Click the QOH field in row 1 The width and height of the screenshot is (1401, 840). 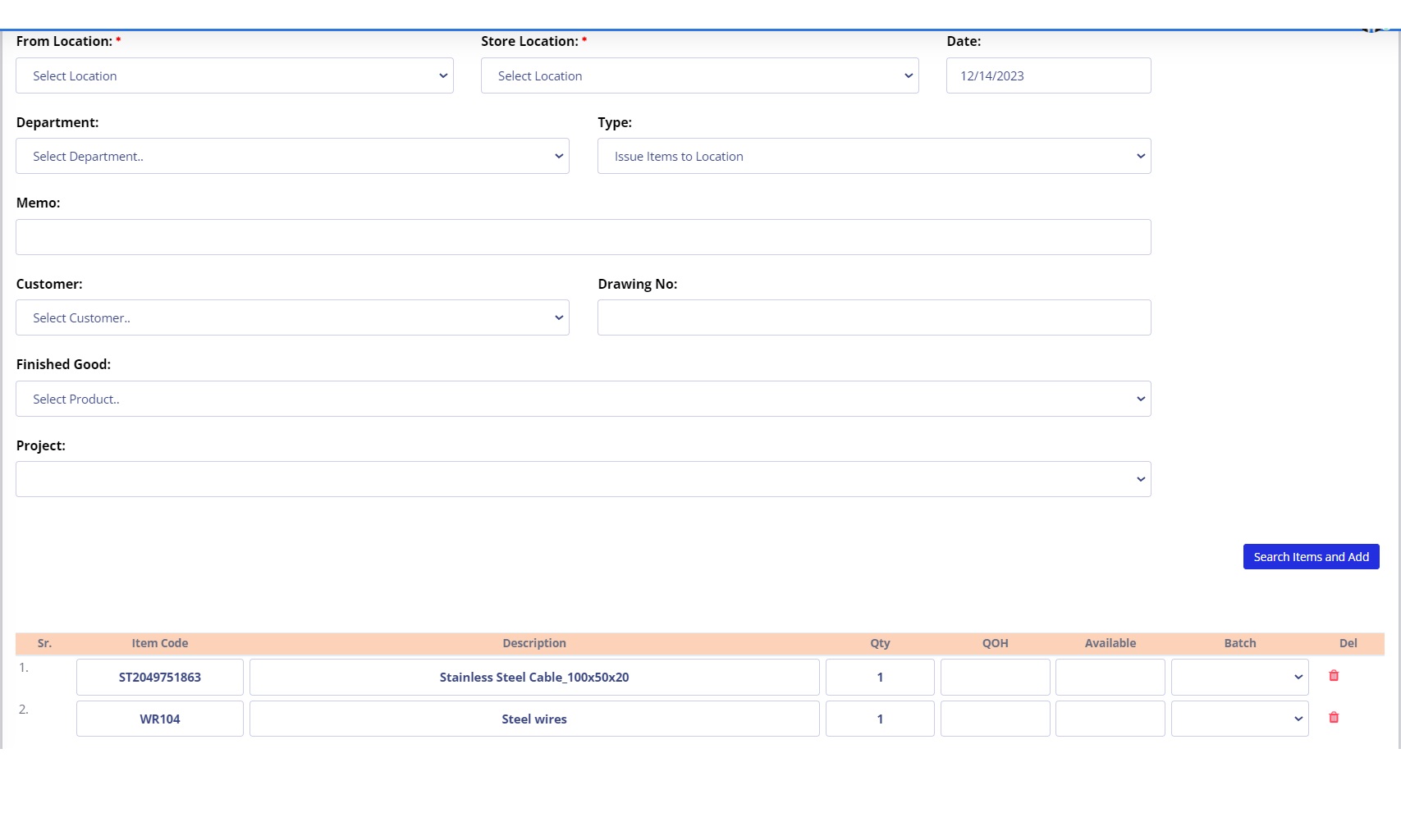[995, 677]
